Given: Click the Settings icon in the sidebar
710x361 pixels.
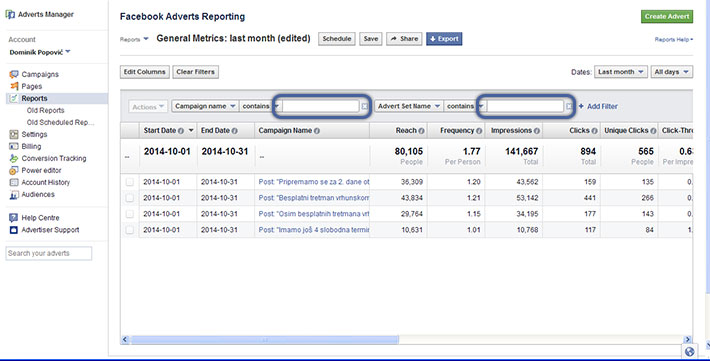Looking at the screenshot, I should (14, 135).
